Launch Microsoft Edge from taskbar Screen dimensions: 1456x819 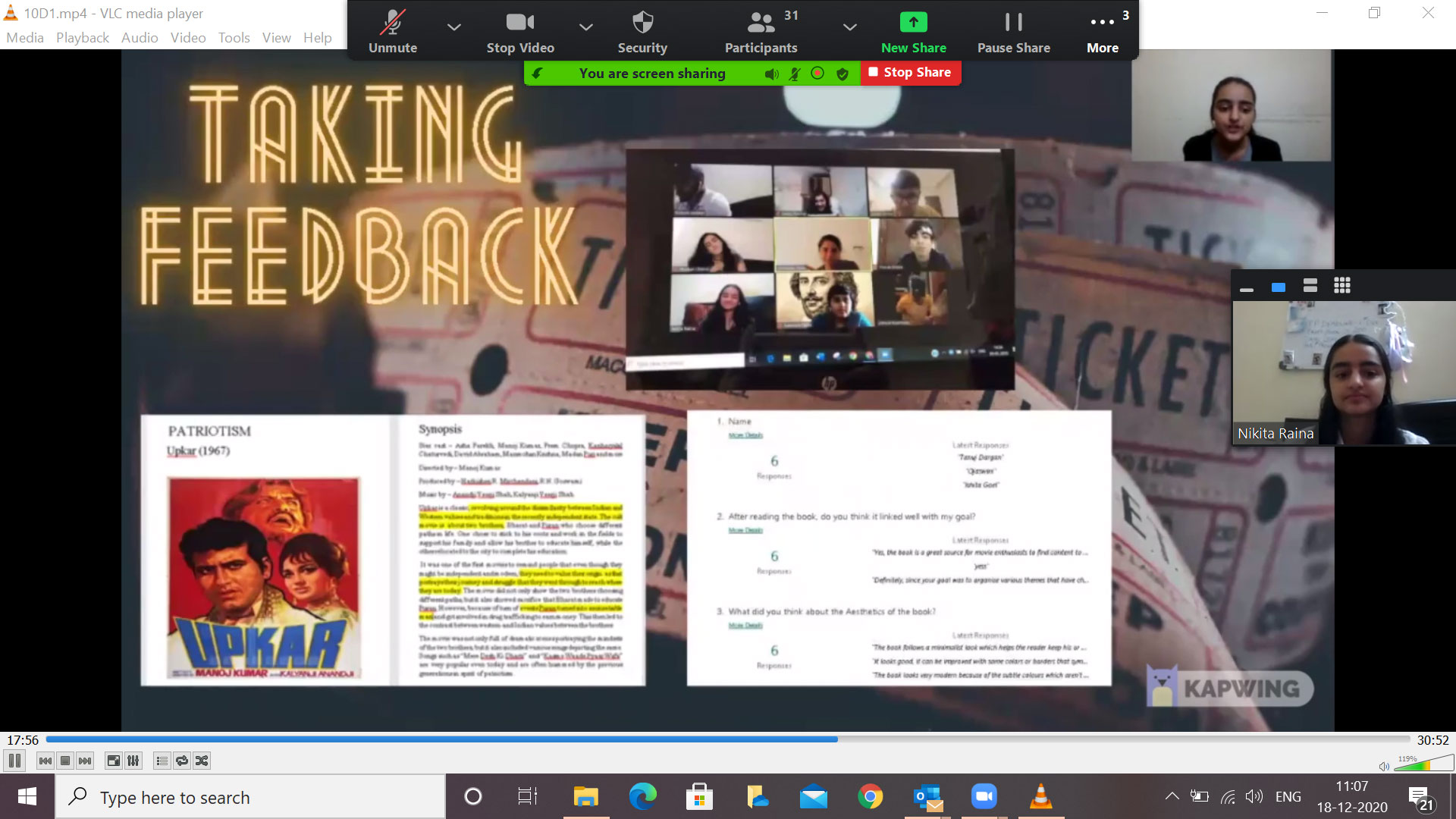tap(642, 797)
